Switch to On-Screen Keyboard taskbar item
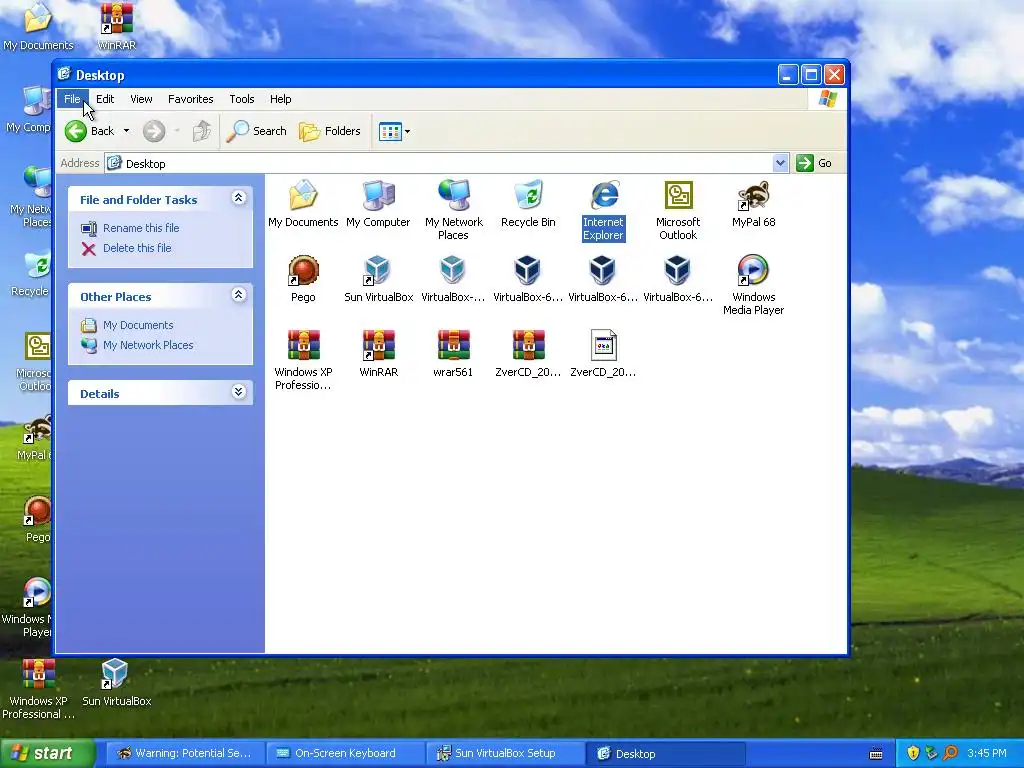This screenshot has width=1024, height=768. click(x=345, y=754)
